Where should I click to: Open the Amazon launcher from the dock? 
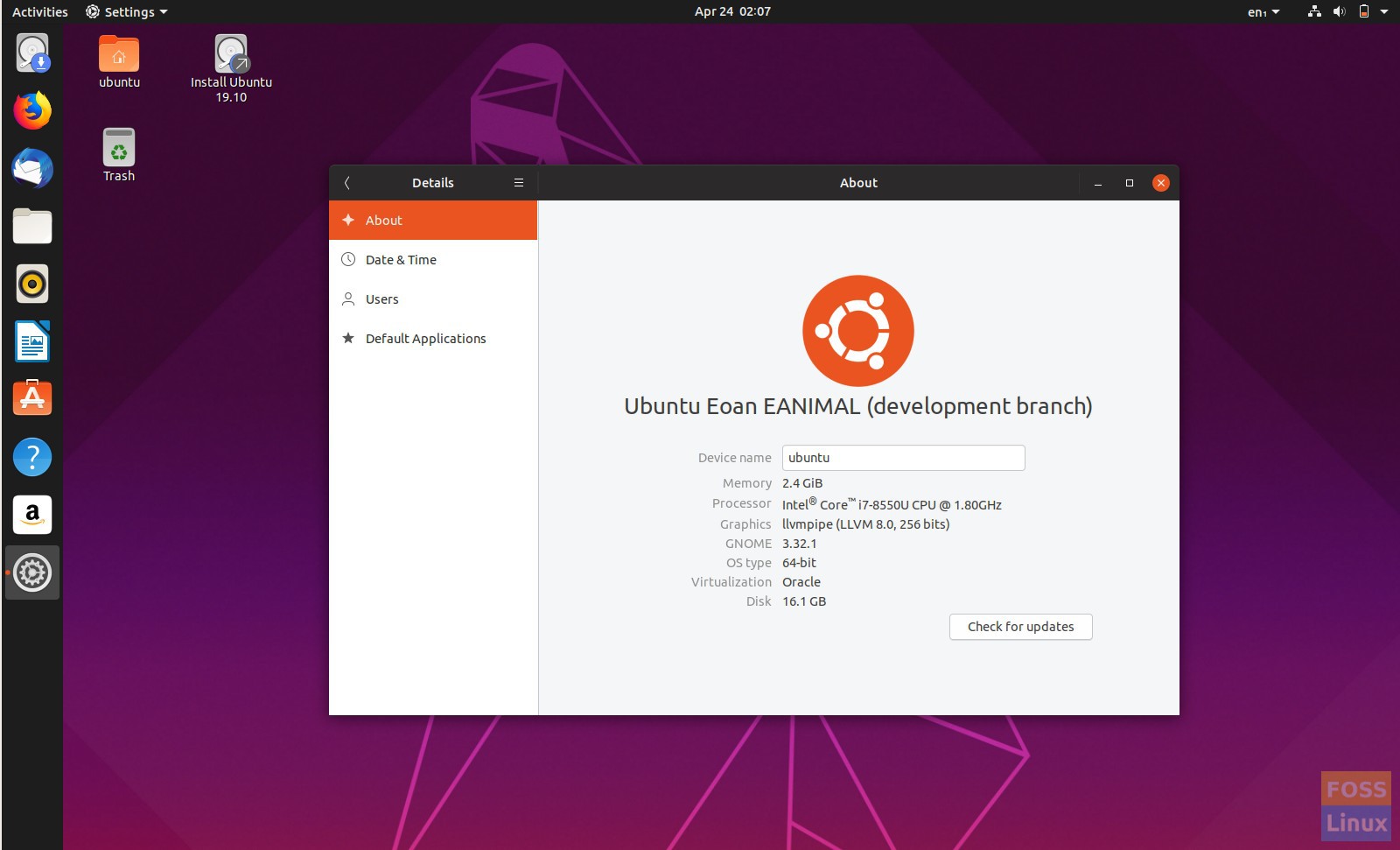pos(32,515)
